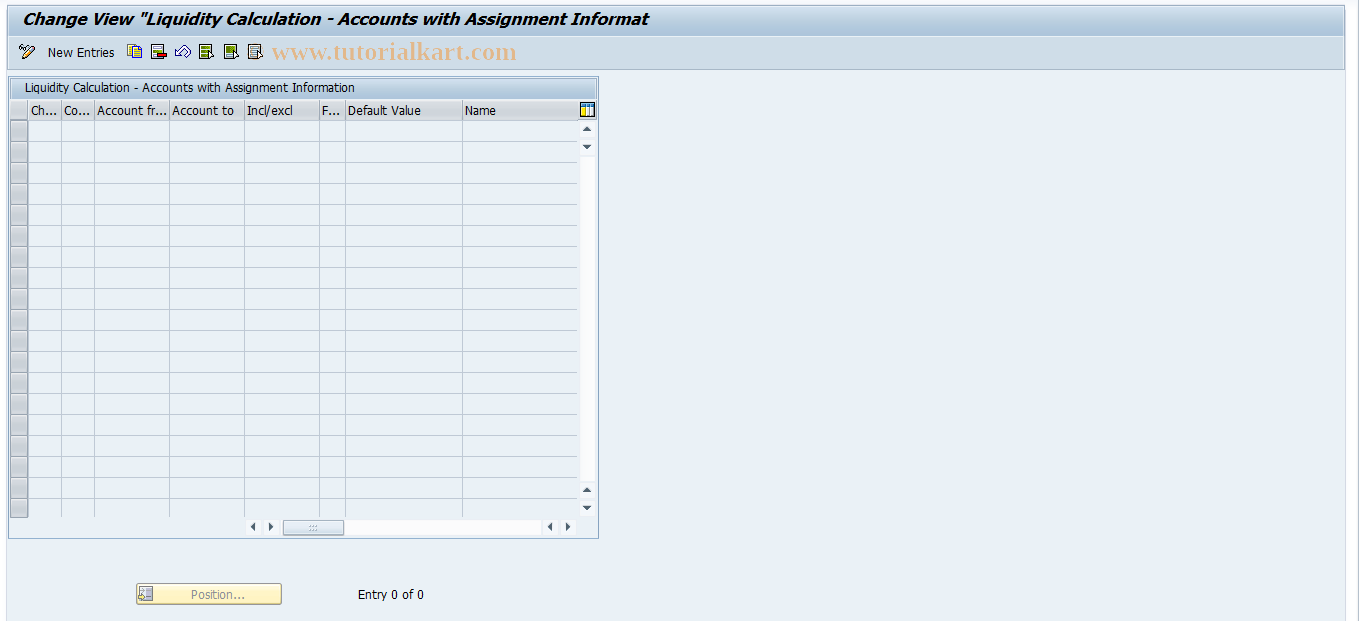Click the bottom scroll-down arrow of the table

(x=587, y=508)
